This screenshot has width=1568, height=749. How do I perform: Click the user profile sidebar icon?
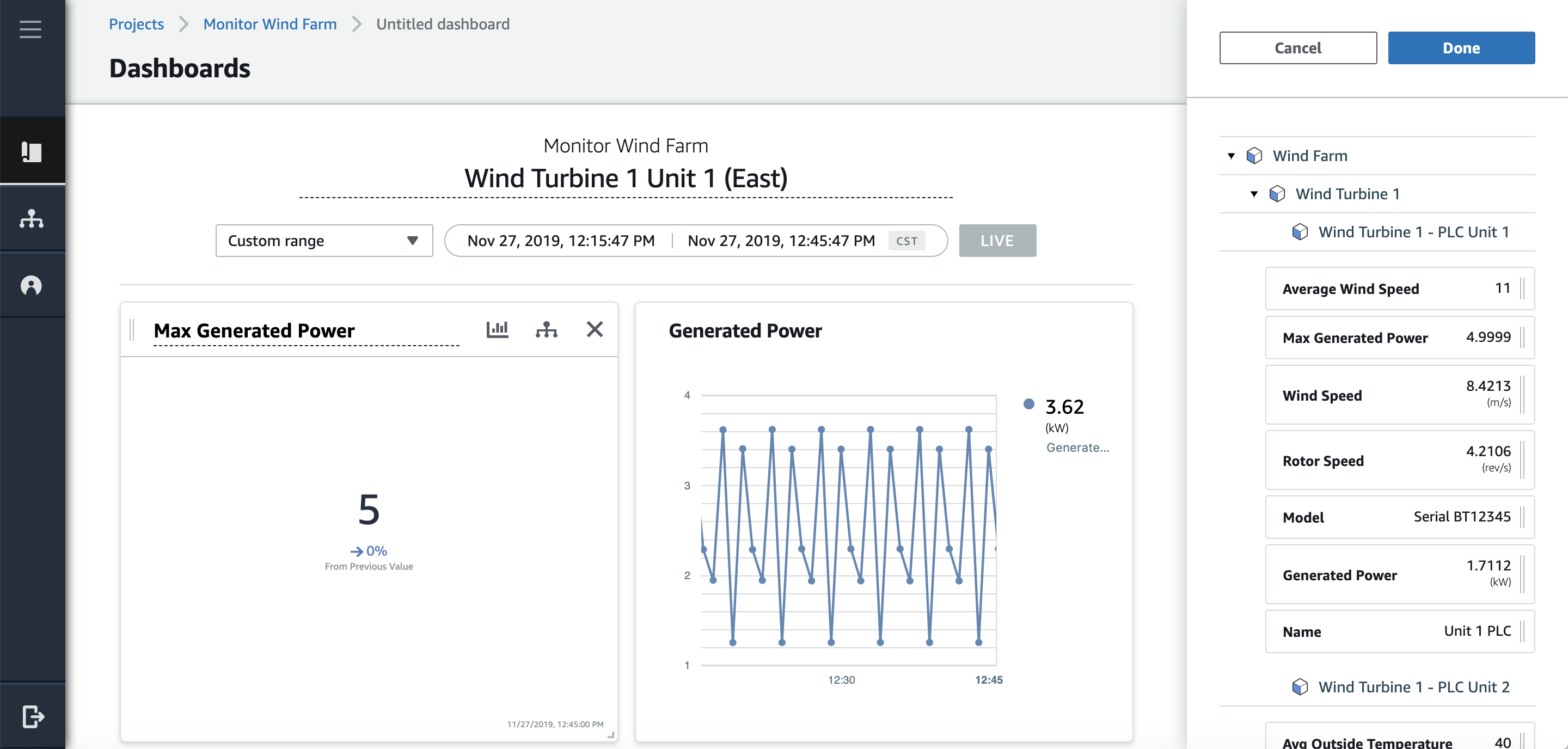point(31,285)
